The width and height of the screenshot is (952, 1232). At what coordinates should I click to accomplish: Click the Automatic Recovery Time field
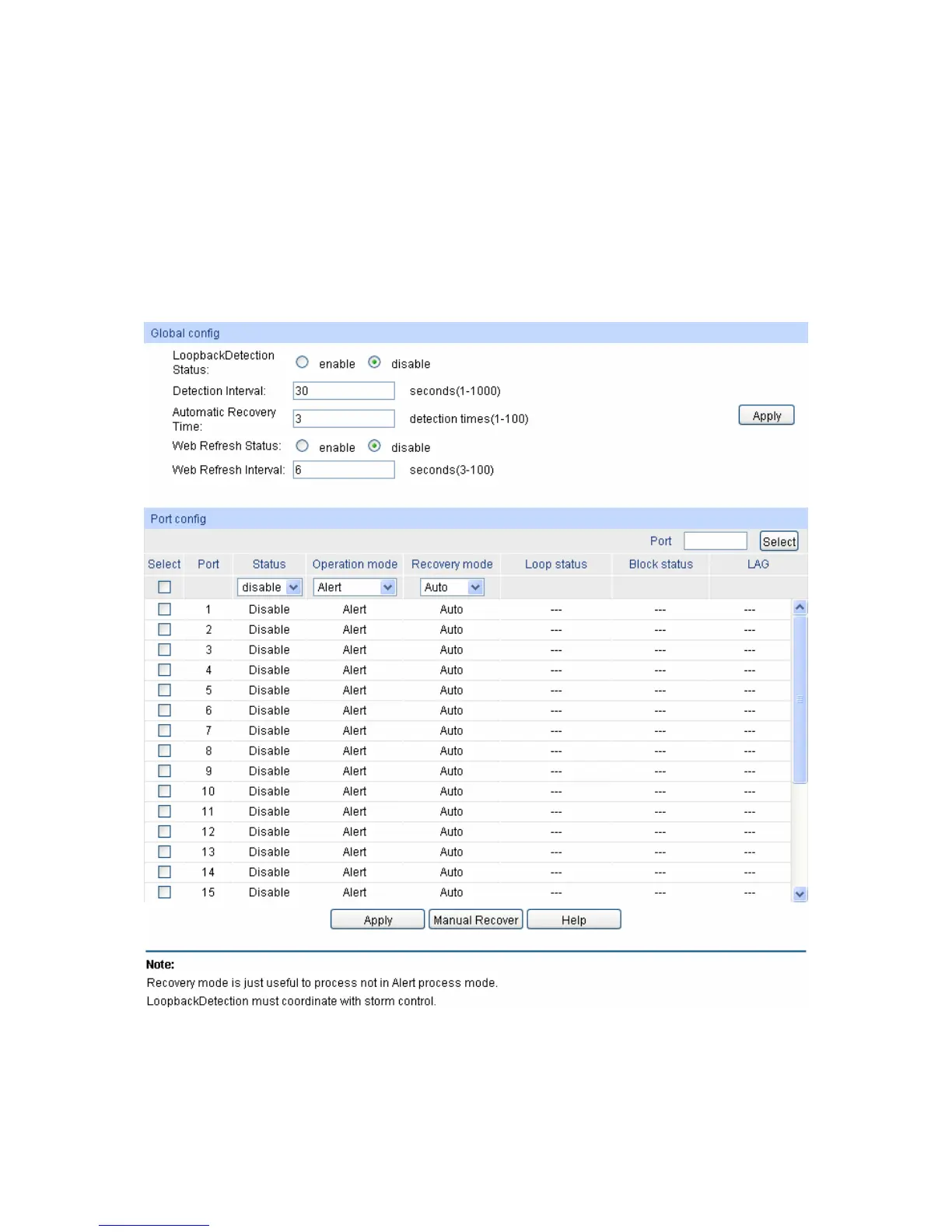[x=344, y=418]
